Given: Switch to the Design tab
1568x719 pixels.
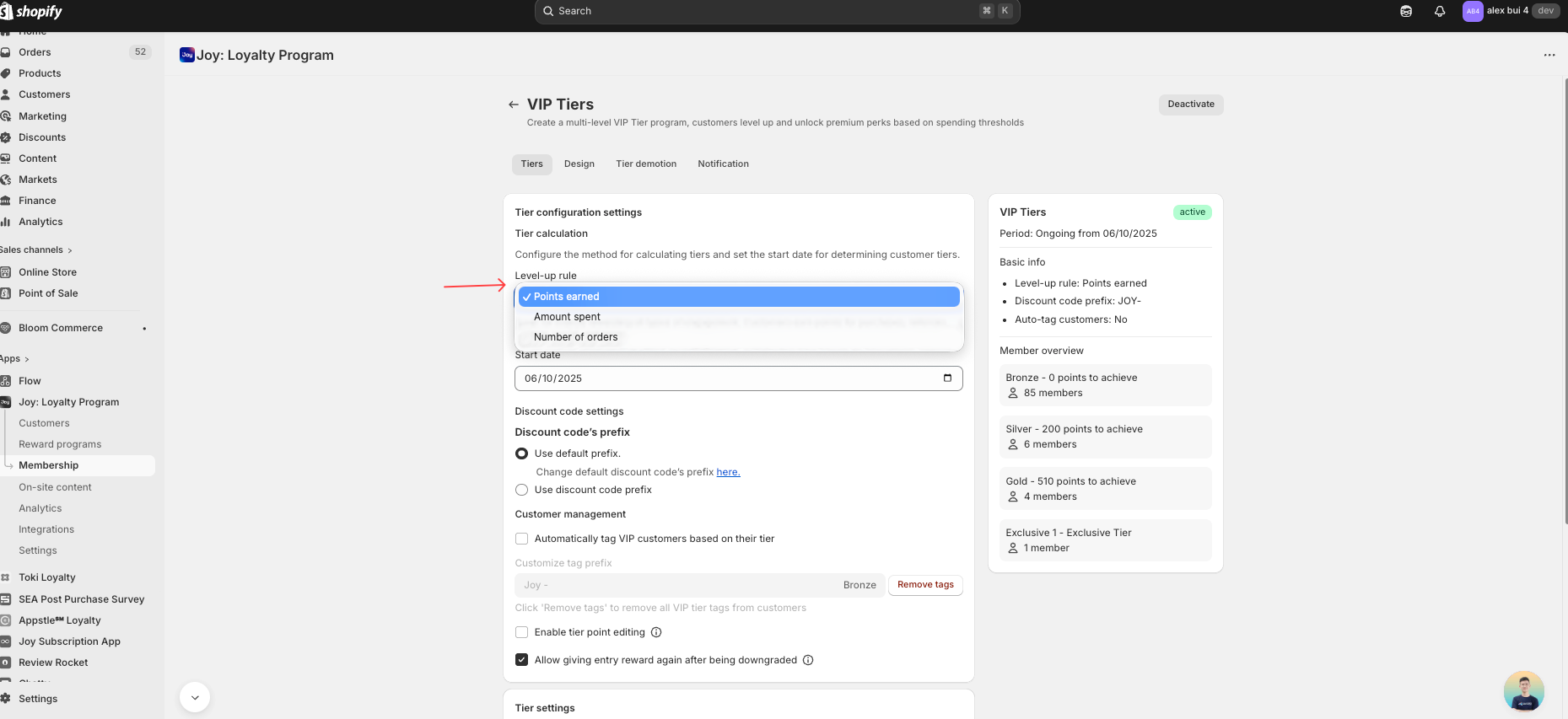Looking at the screenshot, I should [x=579, y=164].
